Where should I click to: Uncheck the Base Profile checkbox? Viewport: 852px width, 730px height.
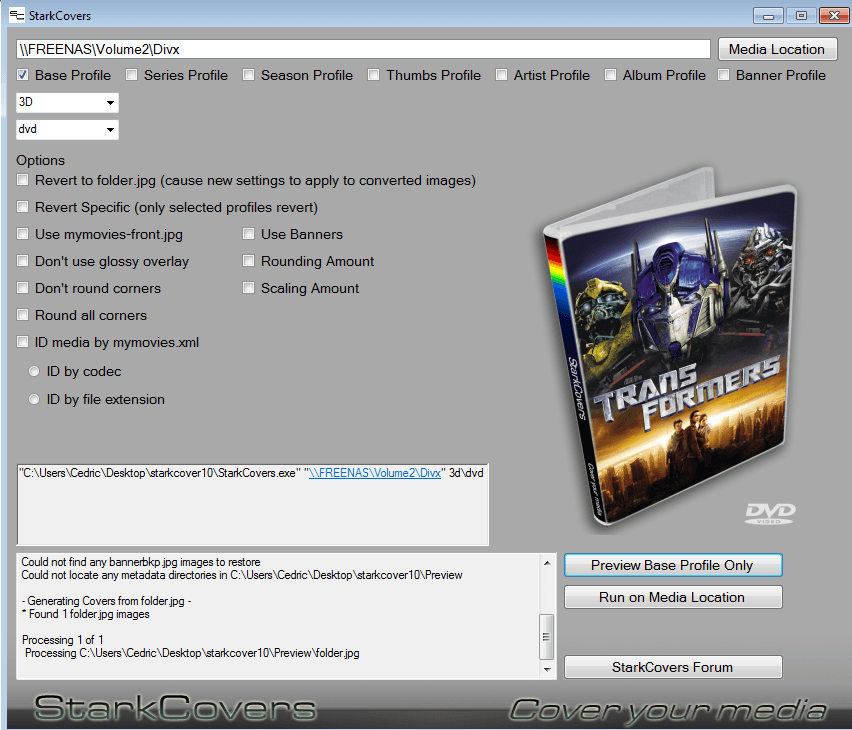[23, 75]
